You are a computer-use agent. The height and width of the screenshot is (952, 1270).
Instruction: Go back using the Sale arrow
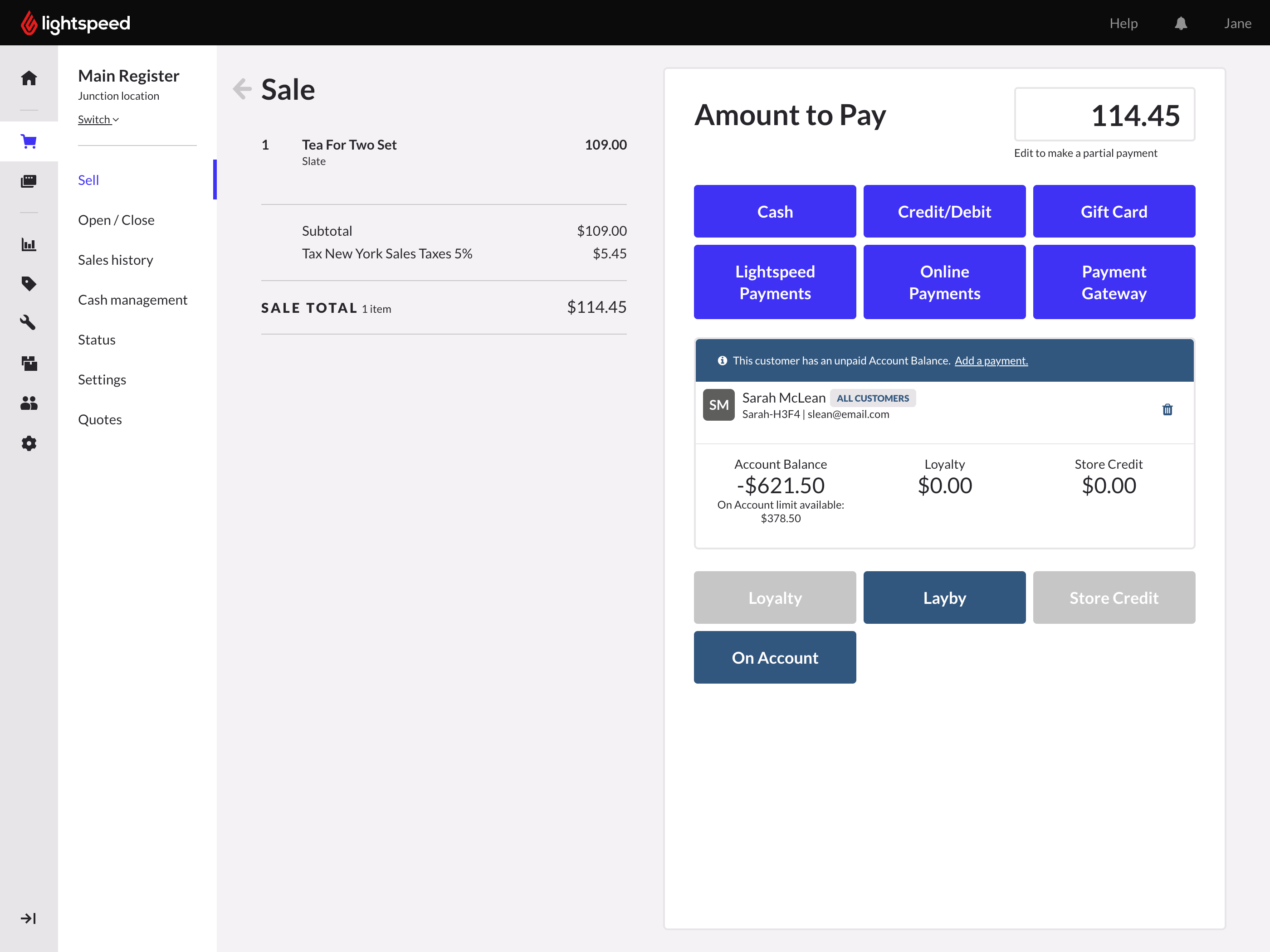point(242,89)
